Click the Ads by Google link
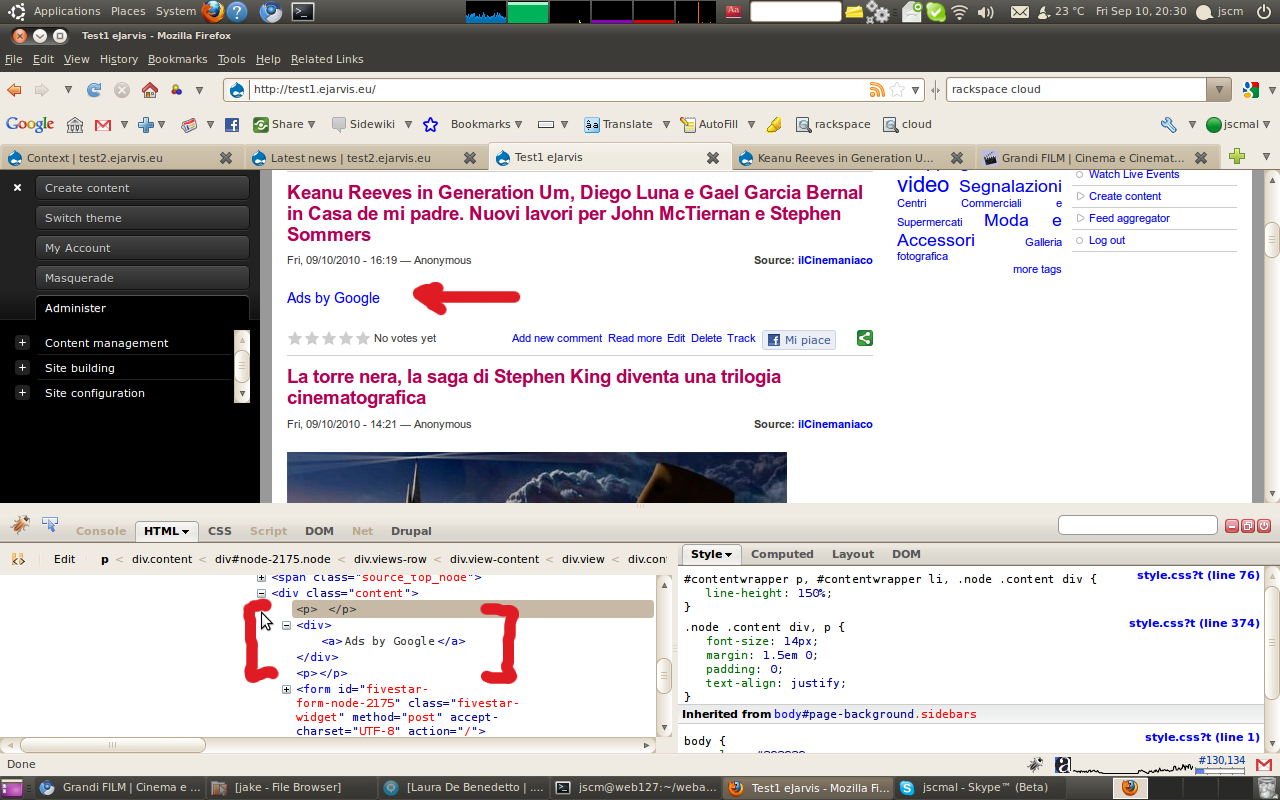Image resolution: width=1280 pixels, height=800 pixels. pyautogui.click(x=333, y=298)
